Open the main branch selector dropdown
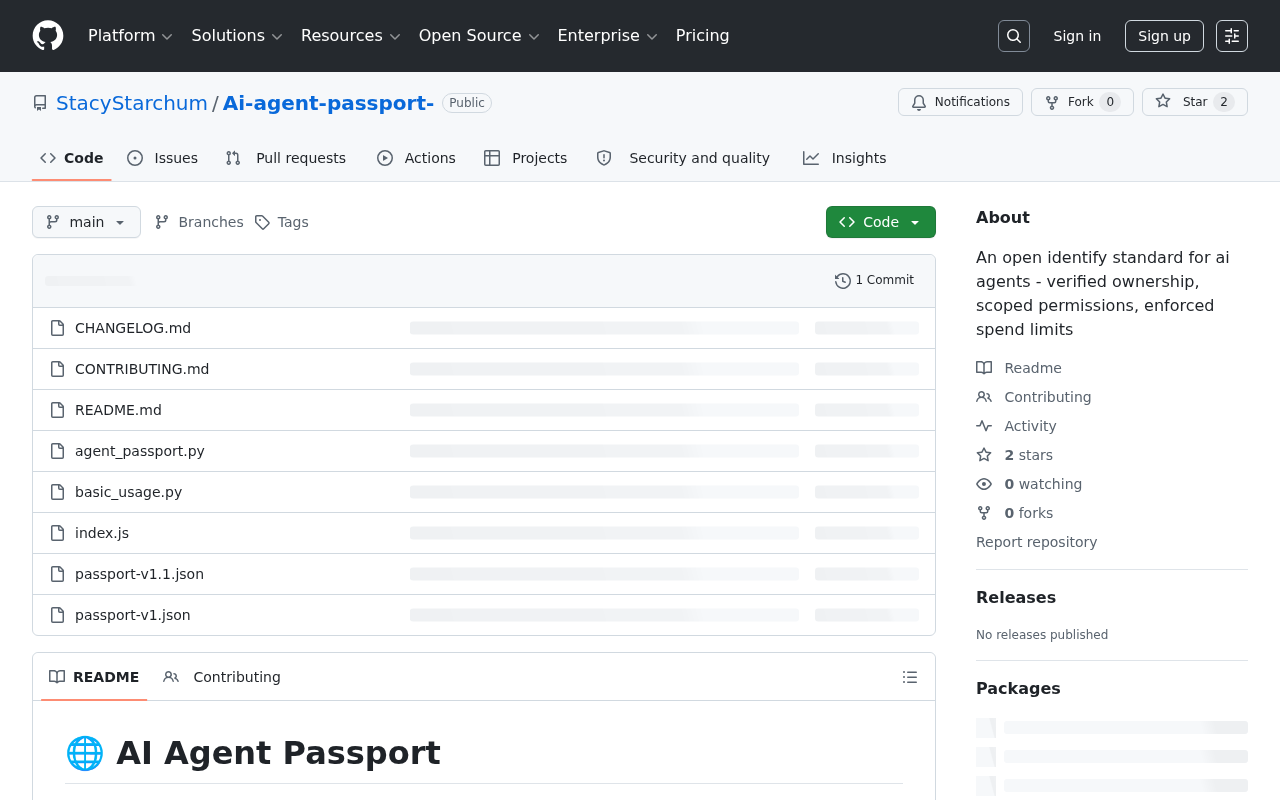The image size is (1280, 800). (86, 222)
